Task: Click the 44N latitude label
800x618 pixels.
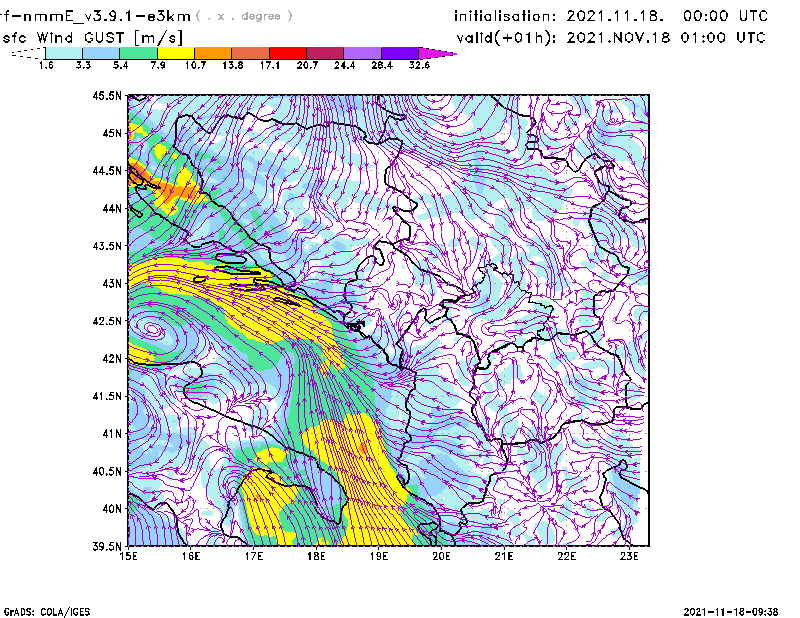Action: coord(112,208)
